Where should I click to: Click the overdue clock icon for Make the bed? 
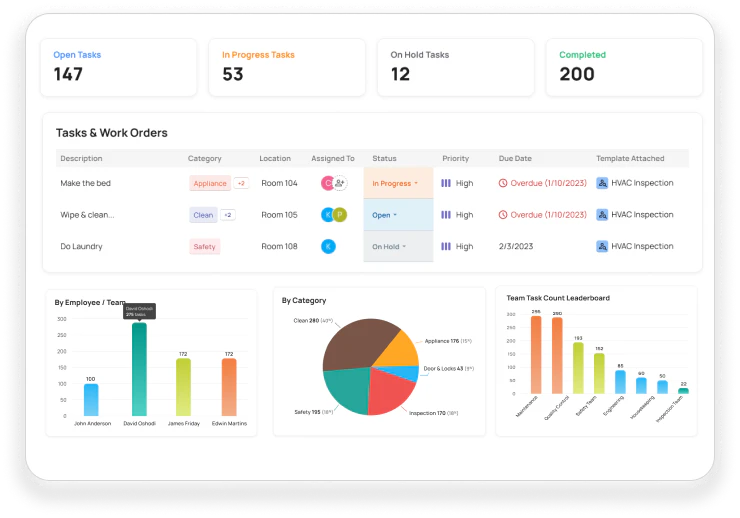click(503, 183)
